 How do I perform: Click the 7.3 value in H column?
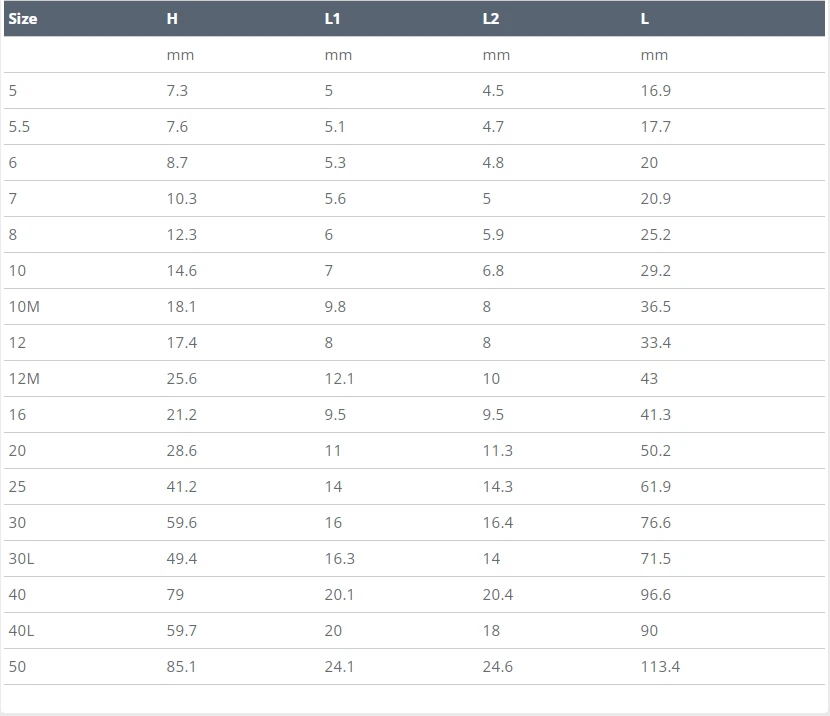[x=177, y=91]
